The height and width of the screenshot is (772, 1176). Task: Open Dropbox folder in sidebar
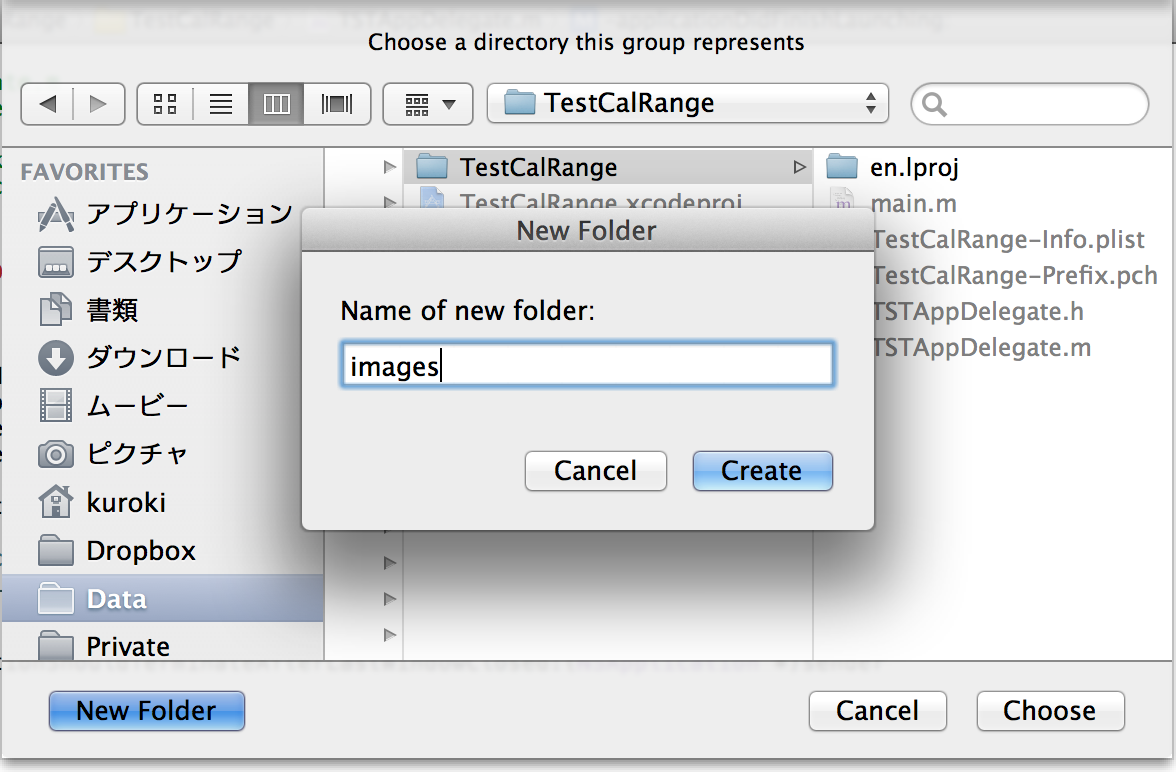click(165, 551)
